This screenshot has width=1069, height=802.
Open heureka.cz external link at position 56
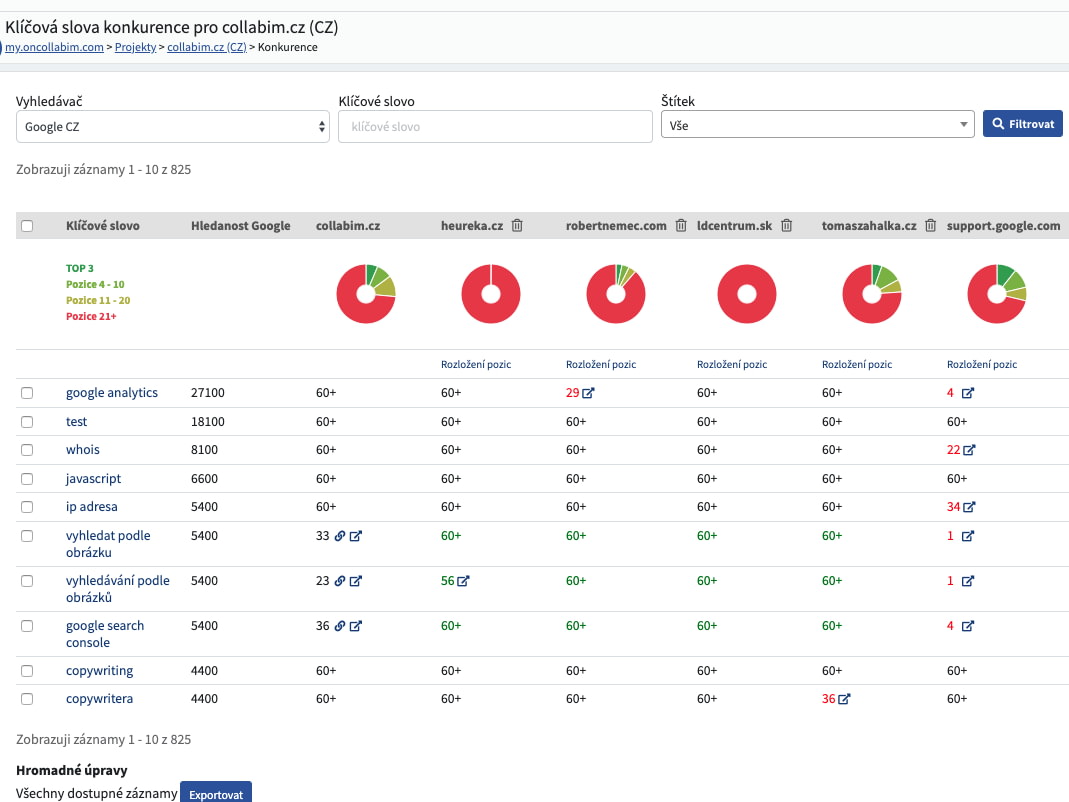[464, 581]
